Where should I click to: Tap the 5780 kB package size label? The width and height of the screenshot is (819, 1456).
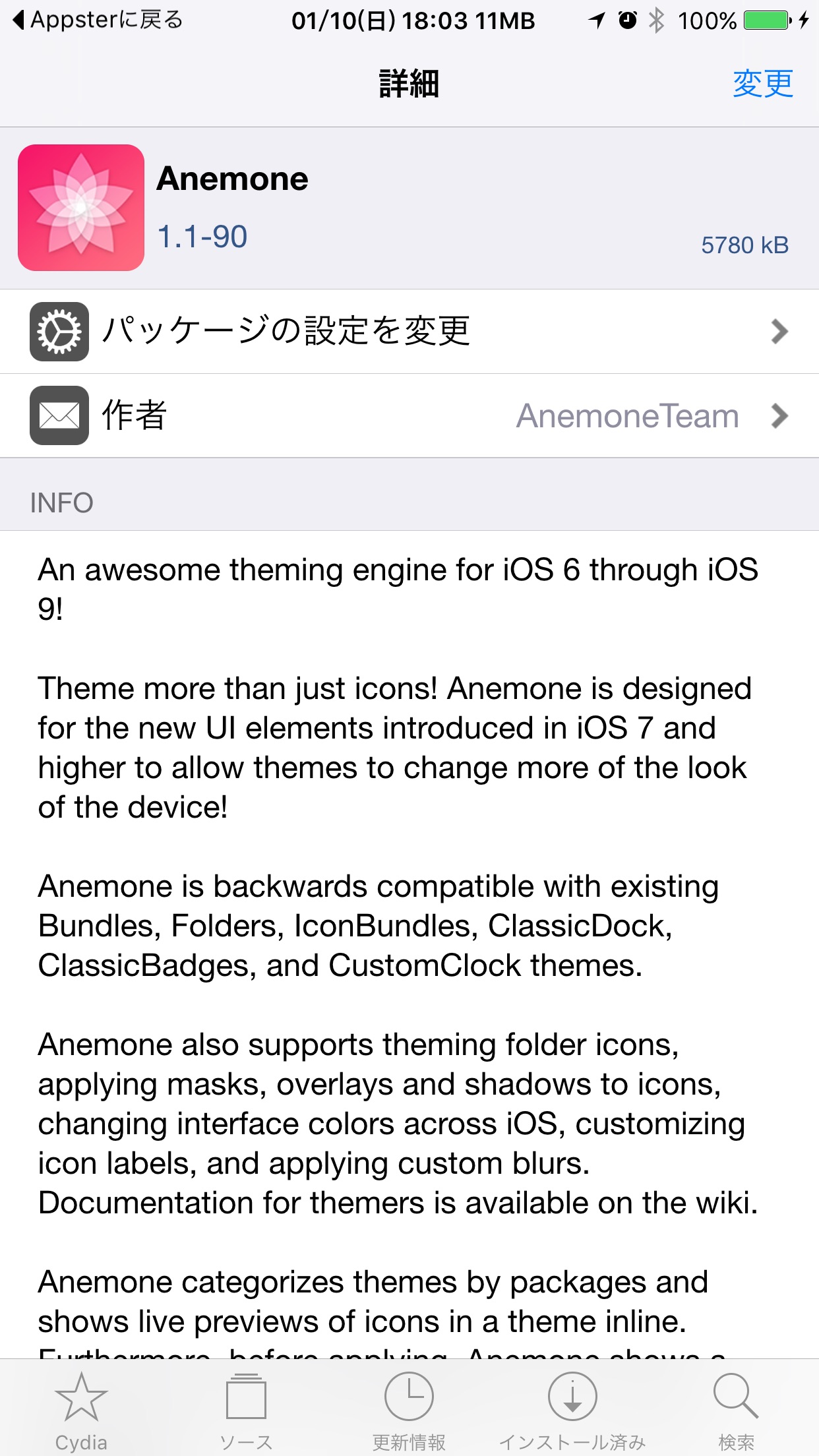[744, 245]
